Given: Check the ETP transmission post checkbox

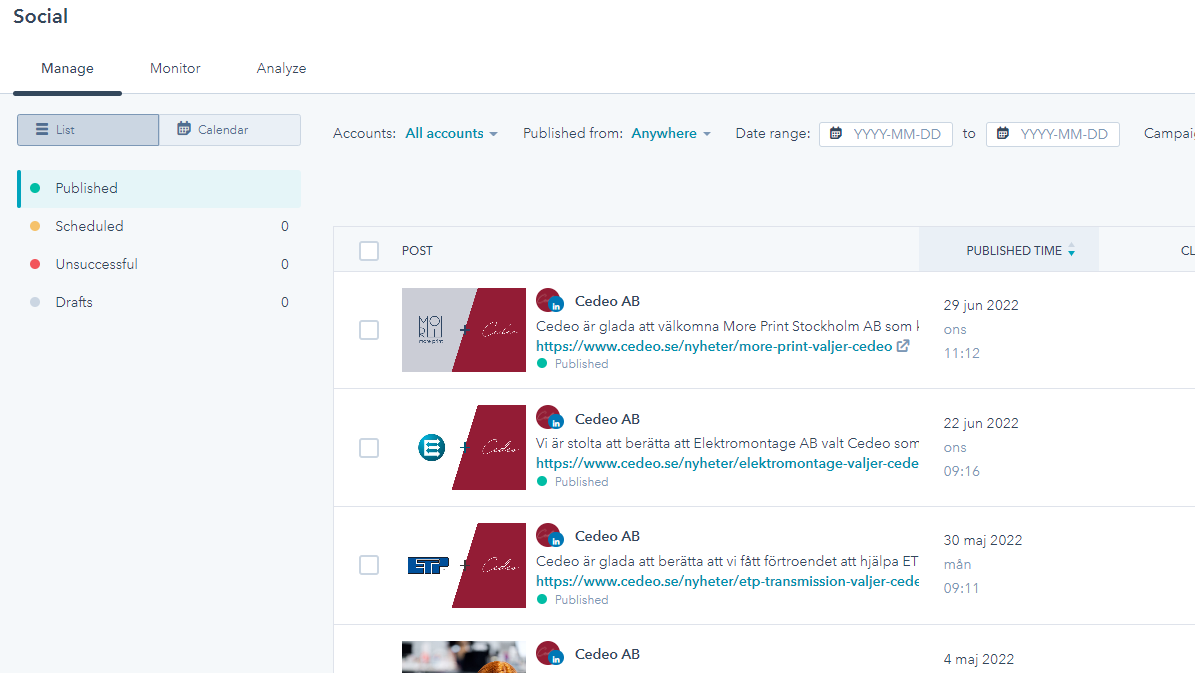Looking at the screenshot, I should click(x=369, y=565).
